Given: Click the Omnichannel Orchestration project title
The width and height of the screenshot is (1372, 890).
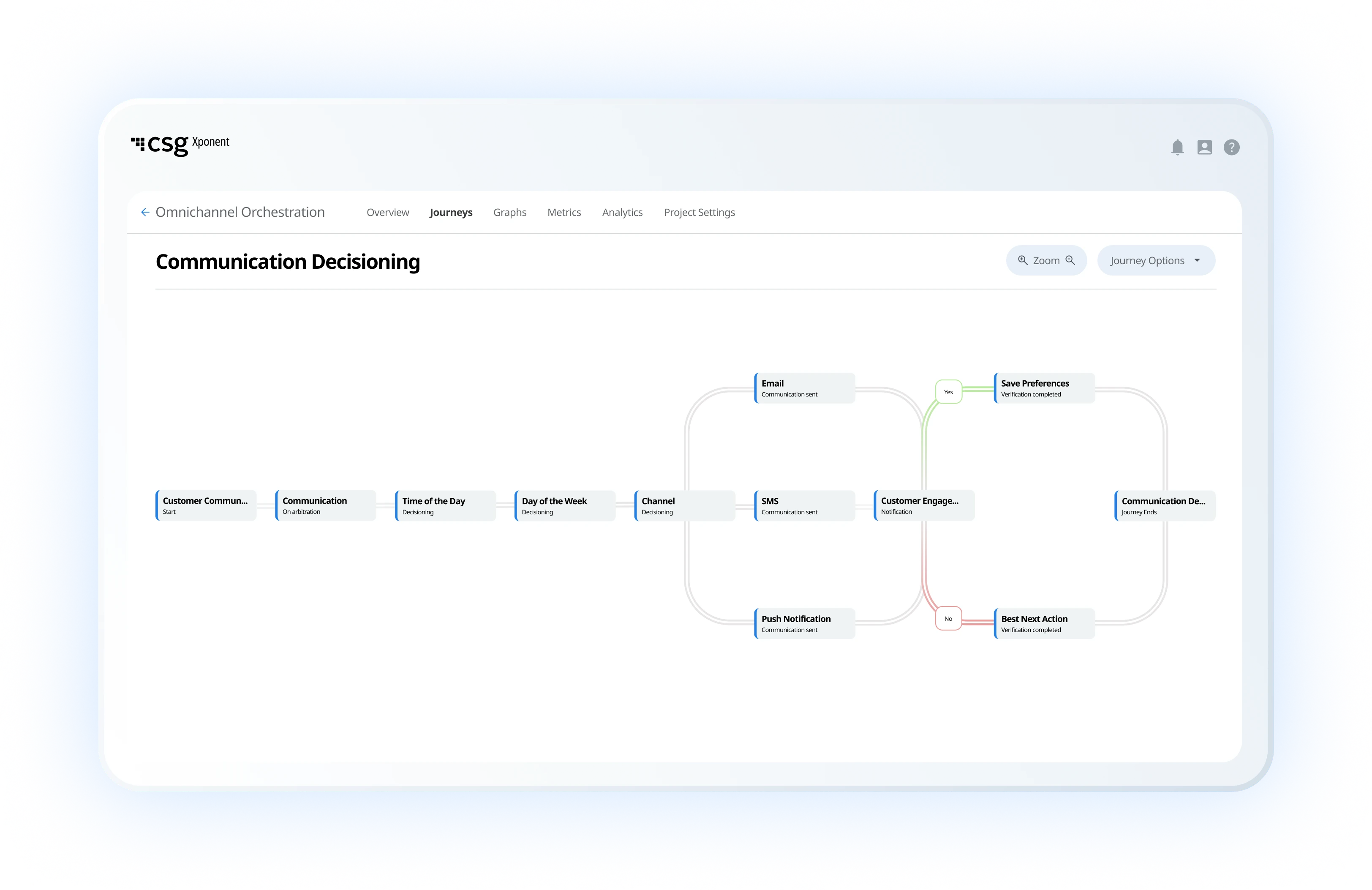Looking at the screenshot, I should coord(240,212).
